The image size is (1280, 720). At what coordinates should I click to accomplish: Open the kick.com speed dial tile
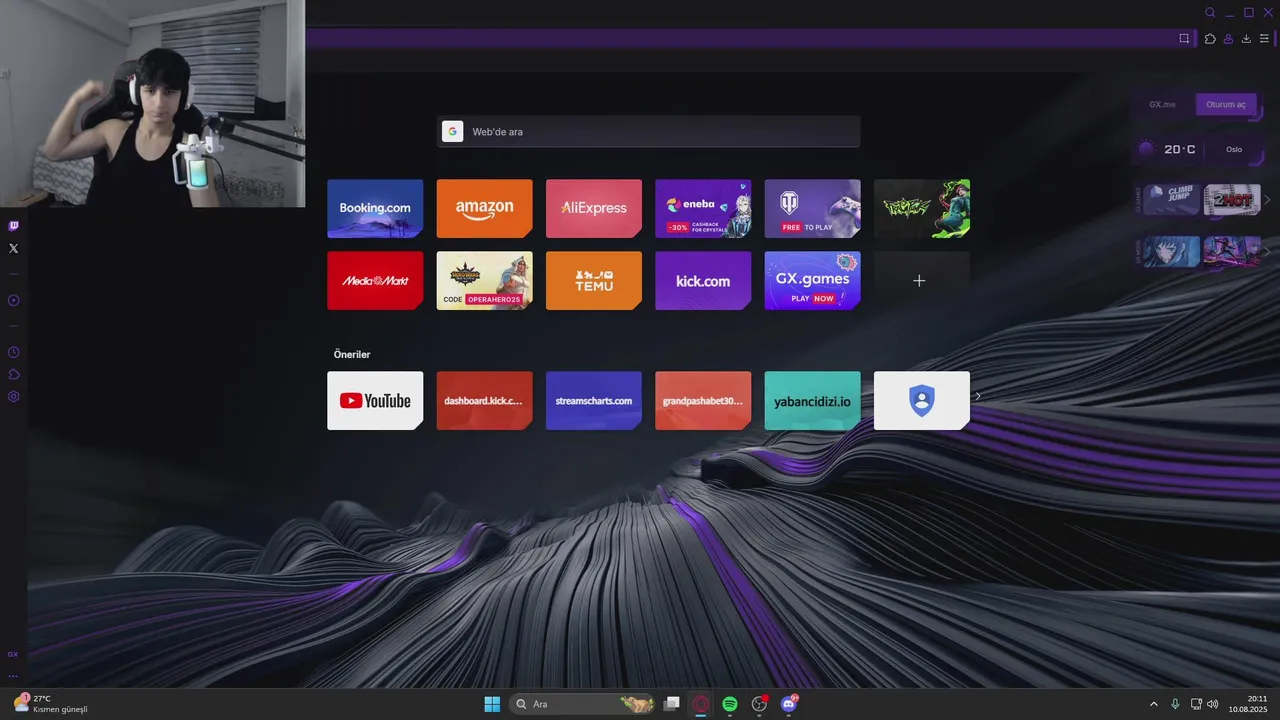coord(703,280)
